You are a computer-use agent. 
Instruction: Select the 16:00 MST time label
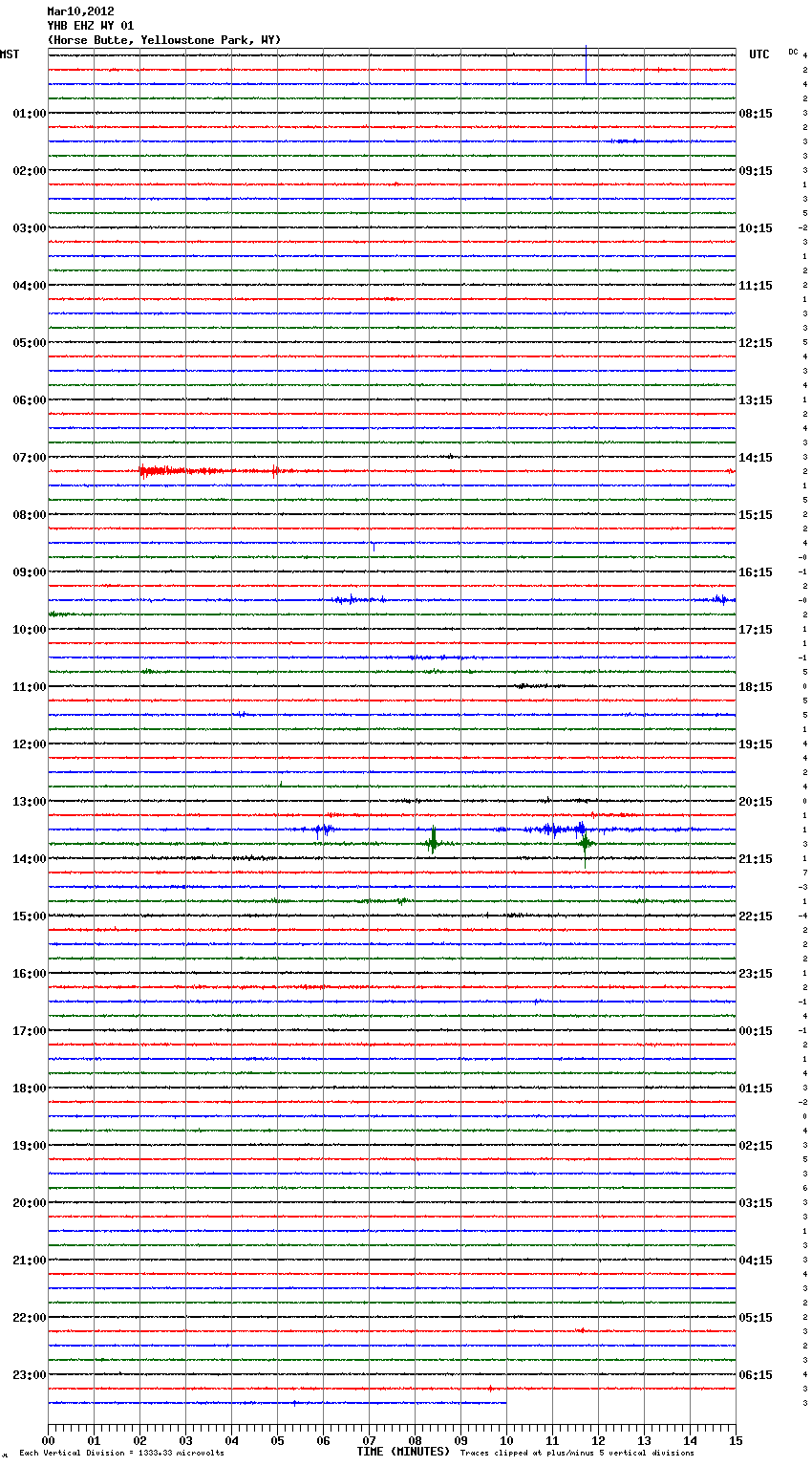coord(30,974)
